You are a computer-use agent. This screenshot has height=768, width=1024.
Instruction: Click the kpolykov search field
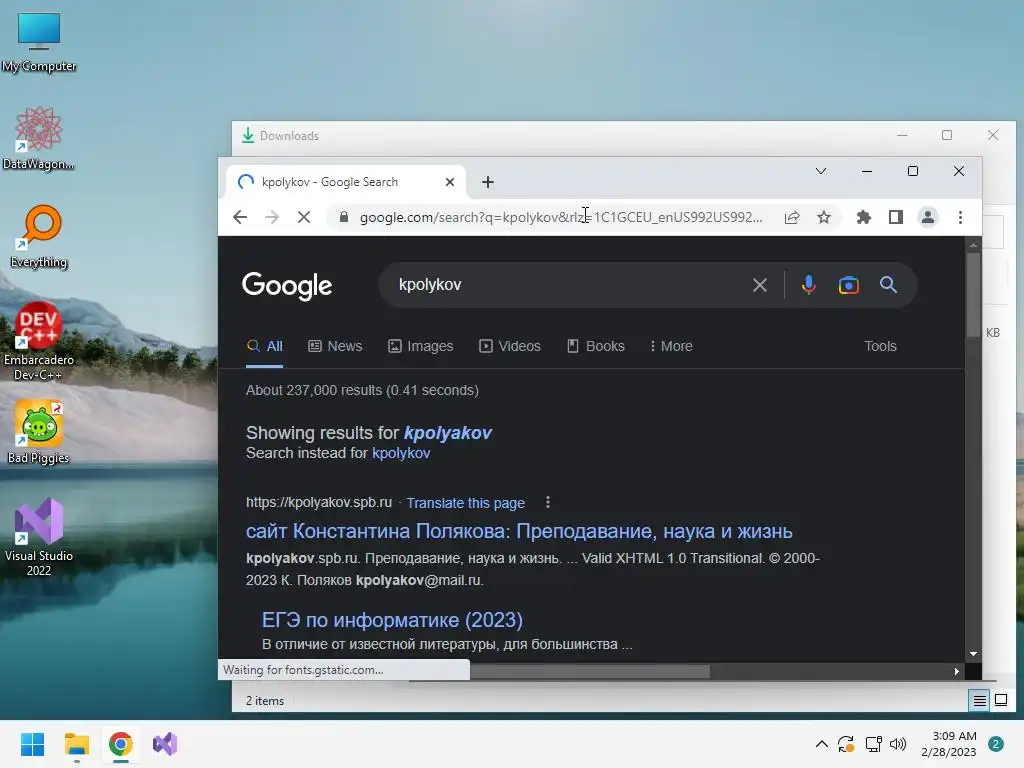tap(568, 285)
